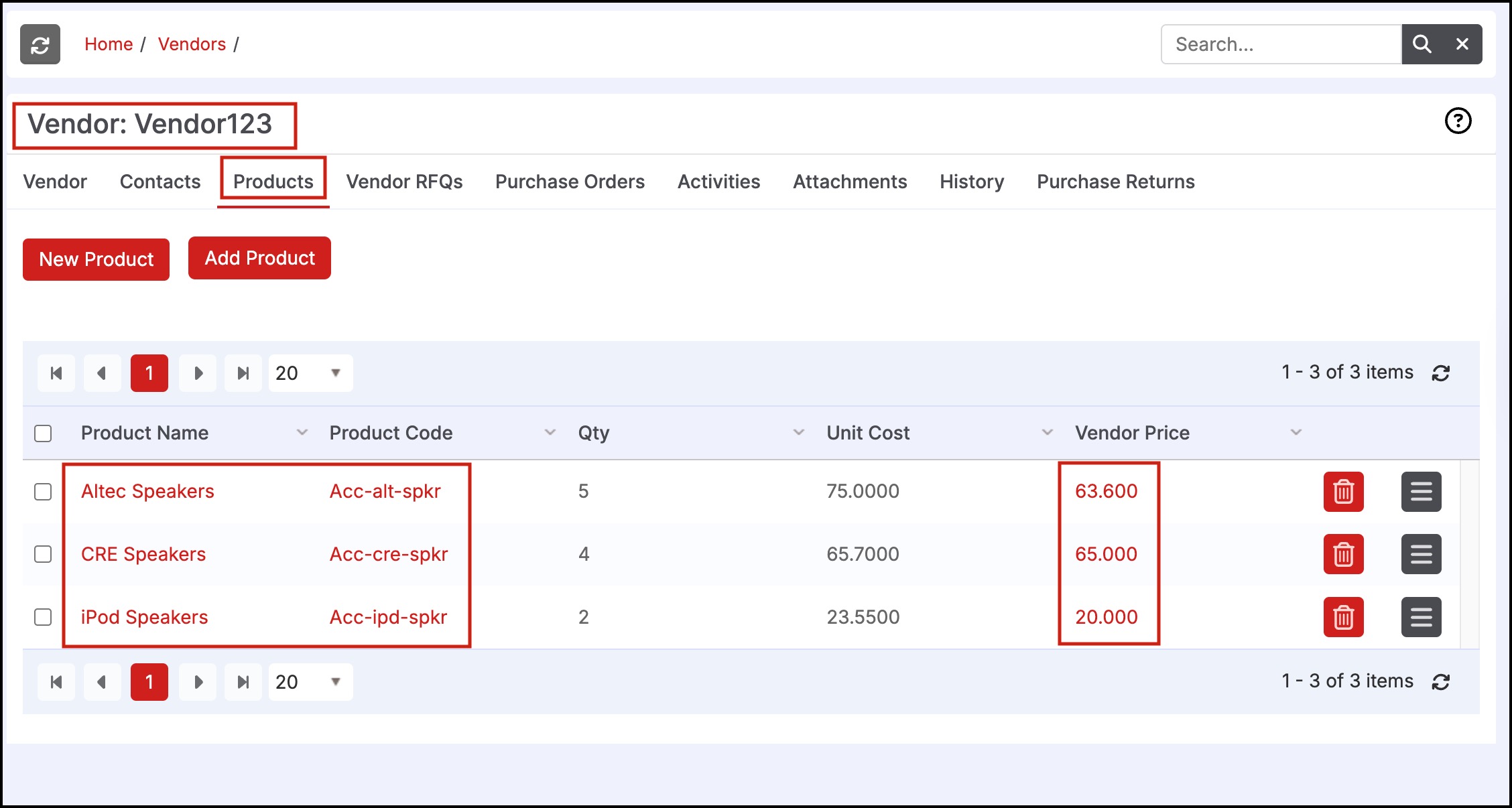Switch to the Contacts tab

160,182
